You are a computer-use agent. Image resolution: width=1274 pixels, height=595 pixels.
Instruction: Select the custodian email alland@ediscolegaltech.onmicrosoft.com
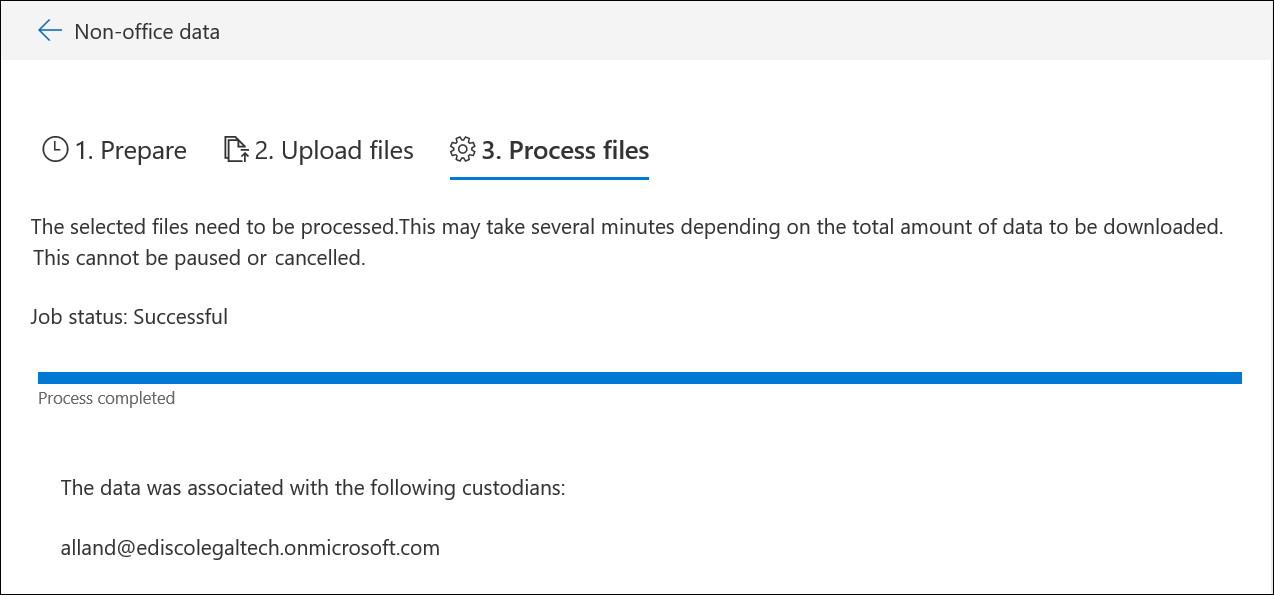point(250,547)
